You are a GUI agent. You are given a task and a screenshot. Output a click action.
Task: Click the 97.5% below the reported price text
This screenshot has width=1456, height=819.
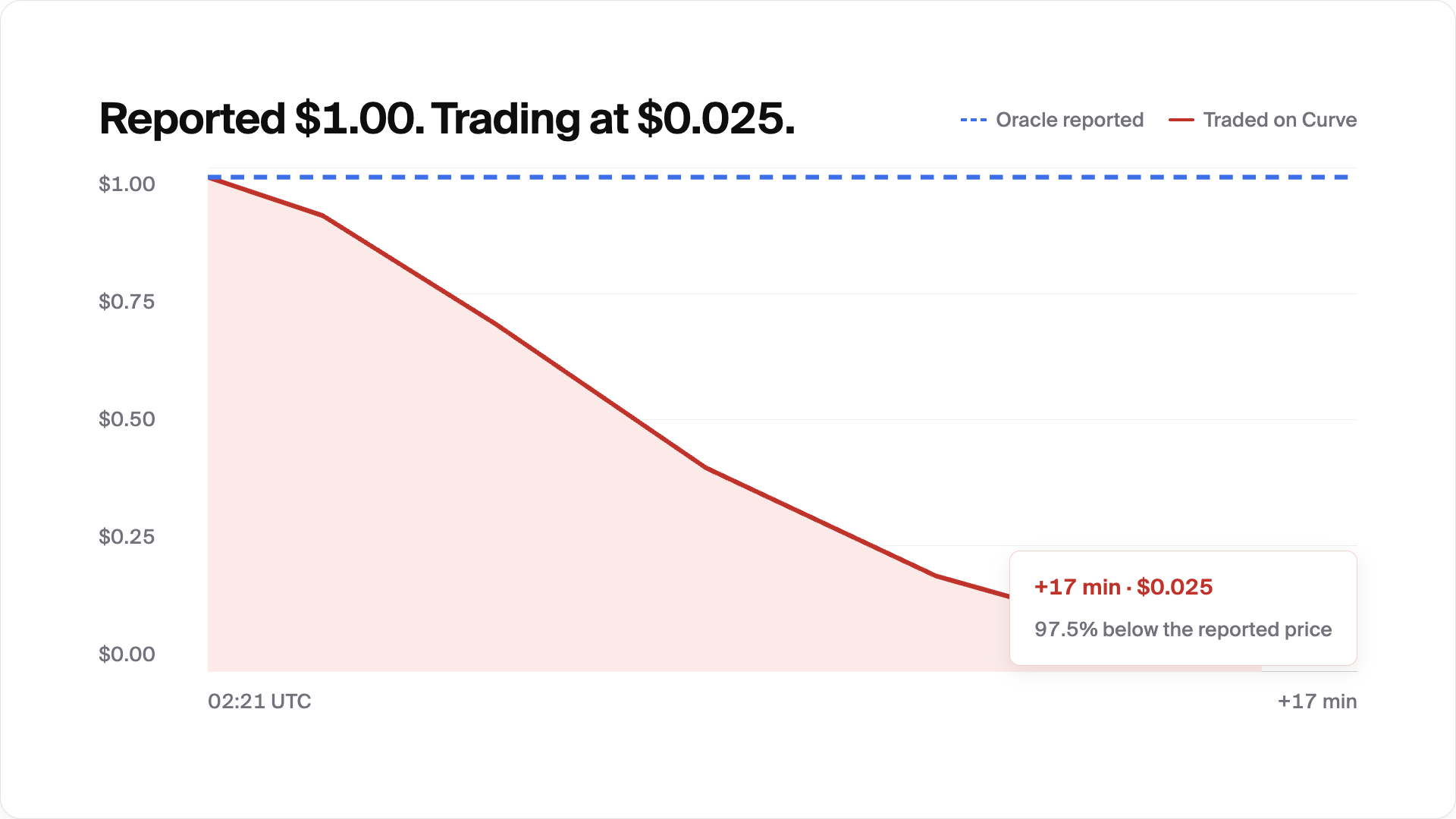[1183, 629]
